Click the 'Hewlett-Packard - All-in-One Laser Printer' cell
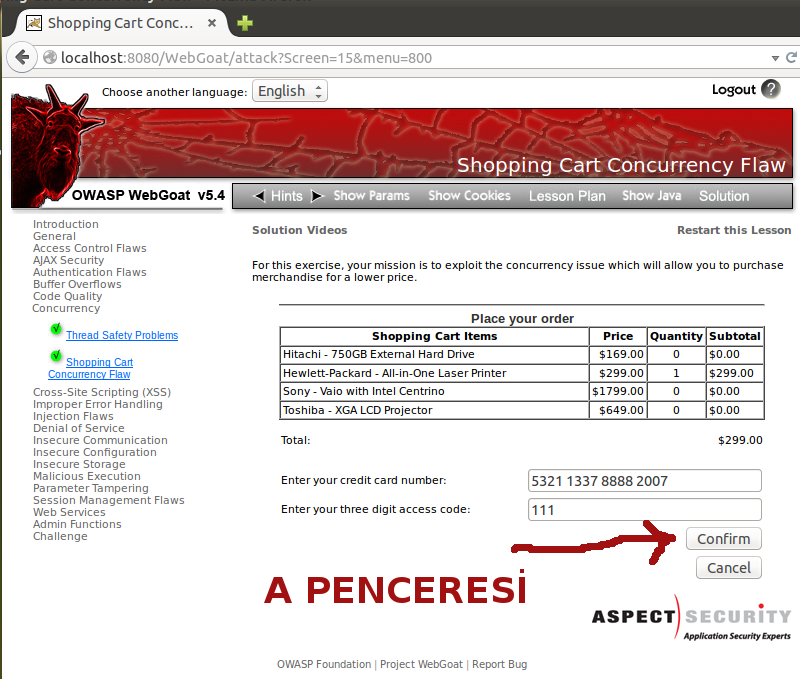This screenshot has width=800, height=679. tap(435, 373)
